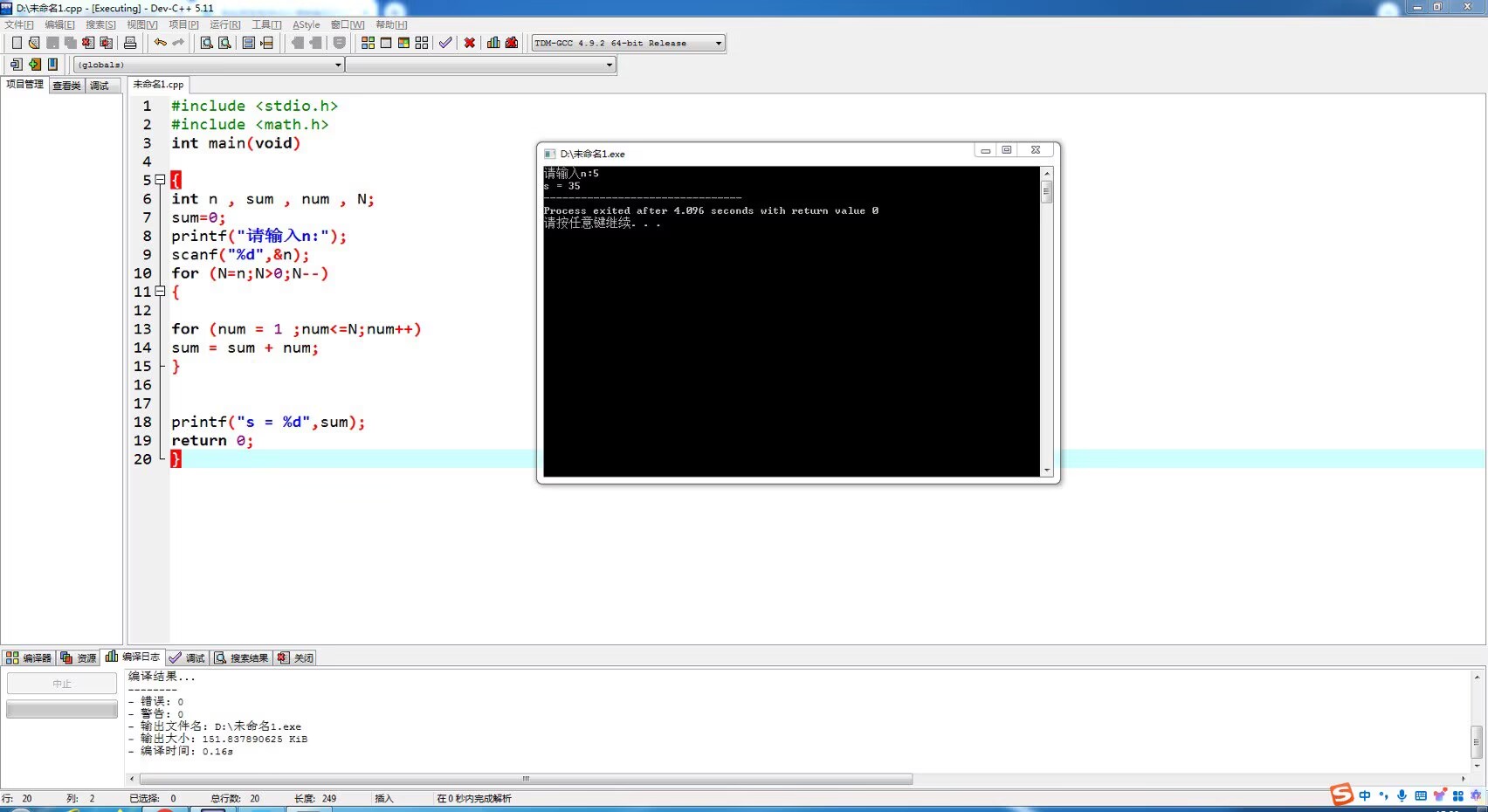Open the compiler set dropdown TDM-GCC

tap(629, 43)
